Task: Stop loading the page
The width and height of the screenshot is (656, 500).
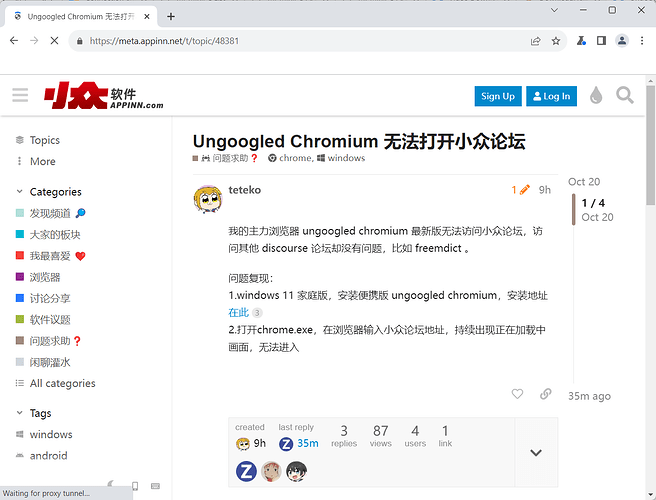Action: tap(54, 41)
